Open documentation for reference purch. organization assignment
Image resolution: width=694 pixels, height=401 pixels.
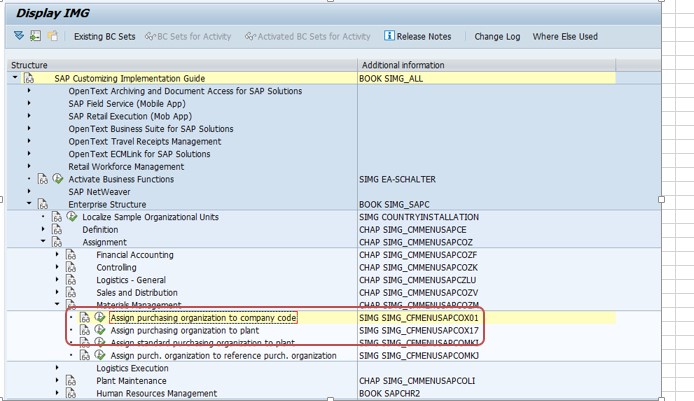click(85, 355)
